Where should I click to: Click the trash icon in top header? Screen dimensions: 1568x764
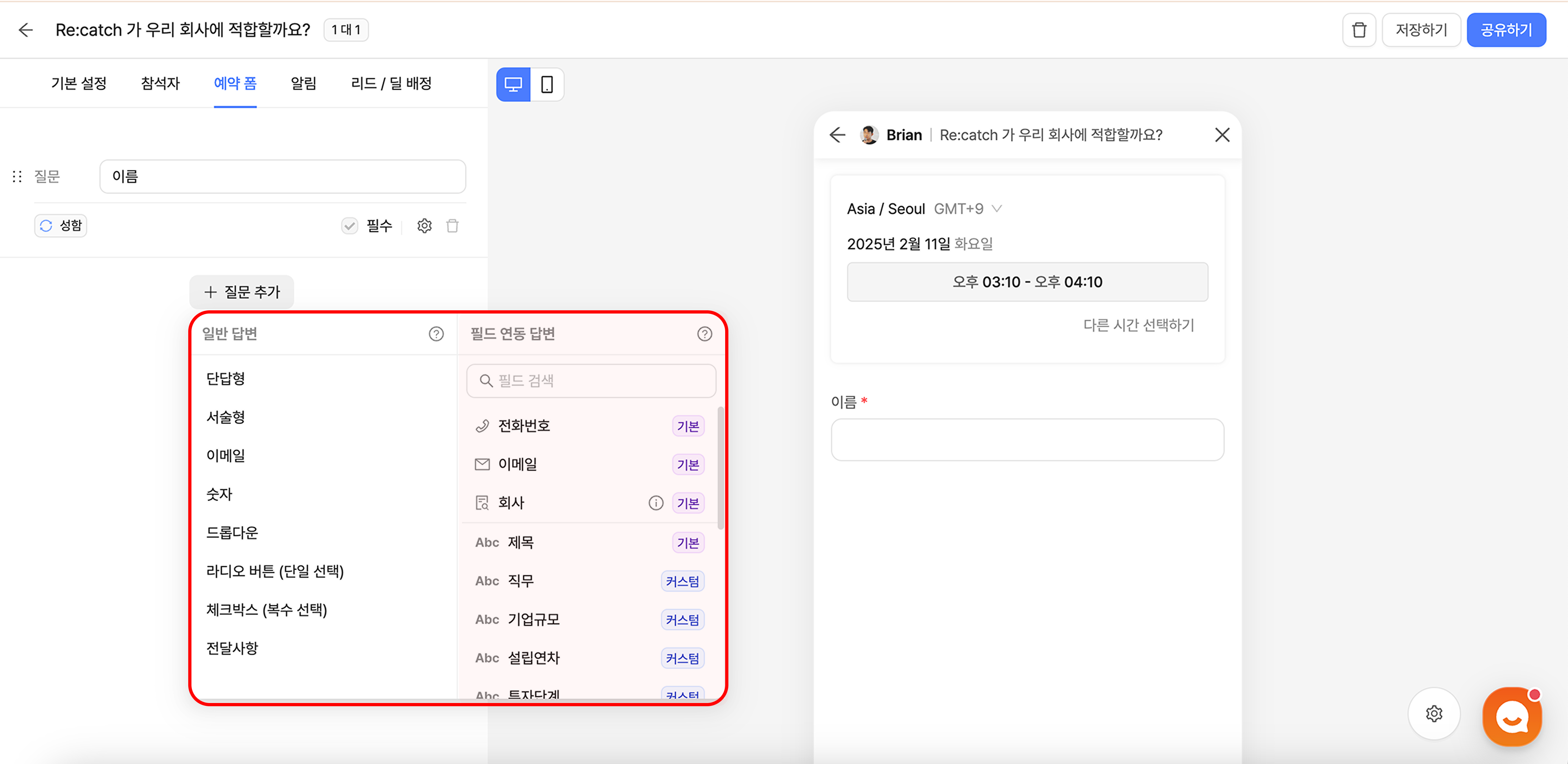pos(1359,30)
